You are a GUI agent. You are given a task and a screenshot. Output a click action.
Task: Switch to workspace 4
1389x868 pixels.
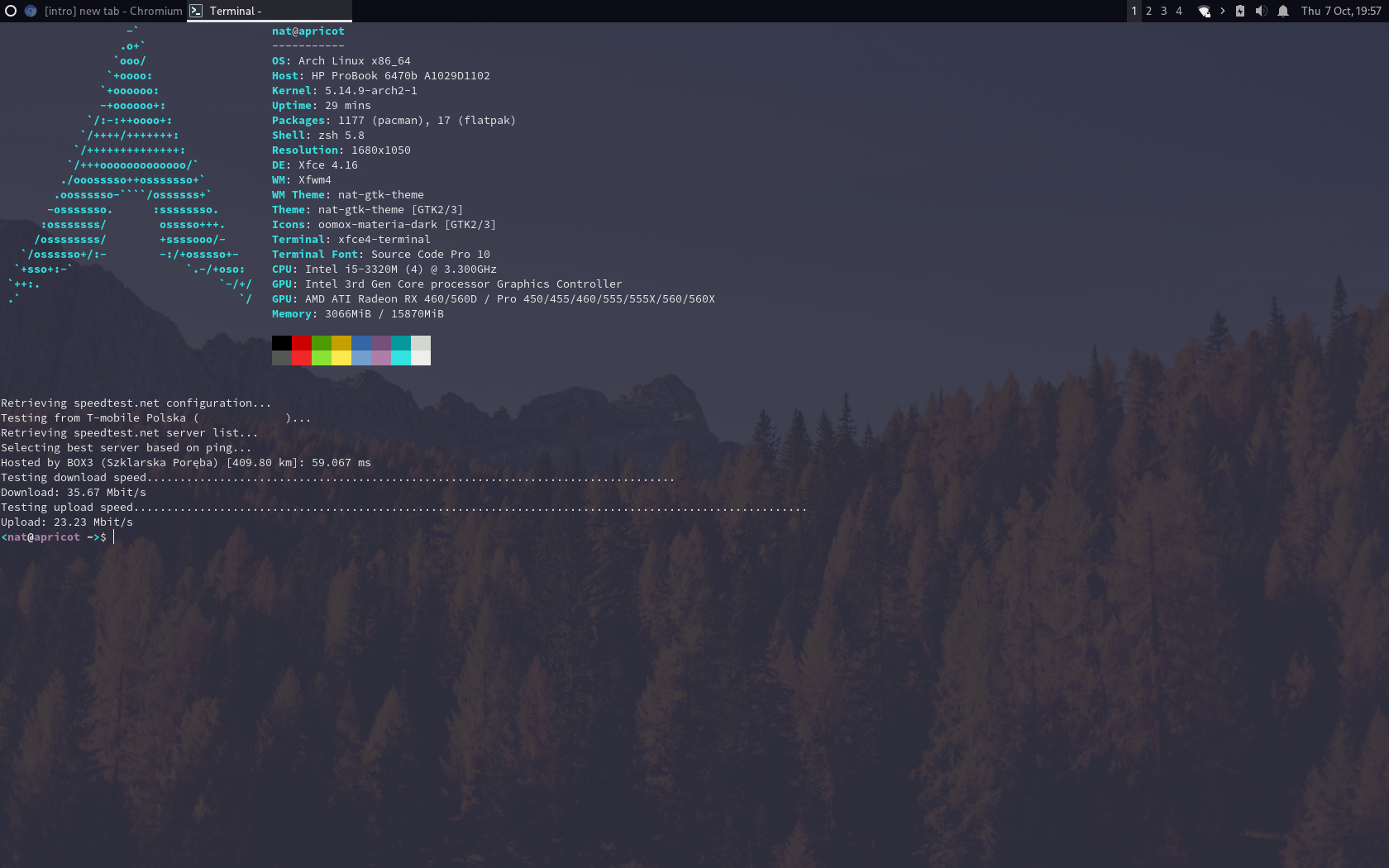(1179, 11)
